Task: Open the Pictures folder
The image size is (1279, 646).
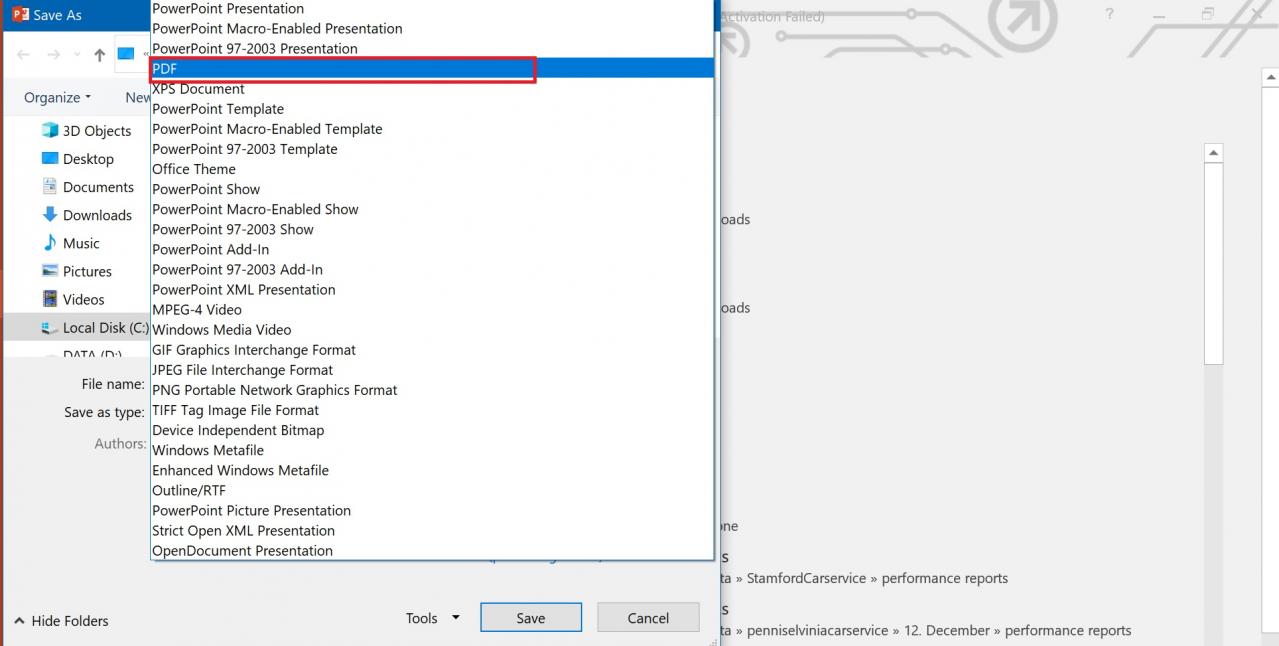Action: click(x=89, y=271)
